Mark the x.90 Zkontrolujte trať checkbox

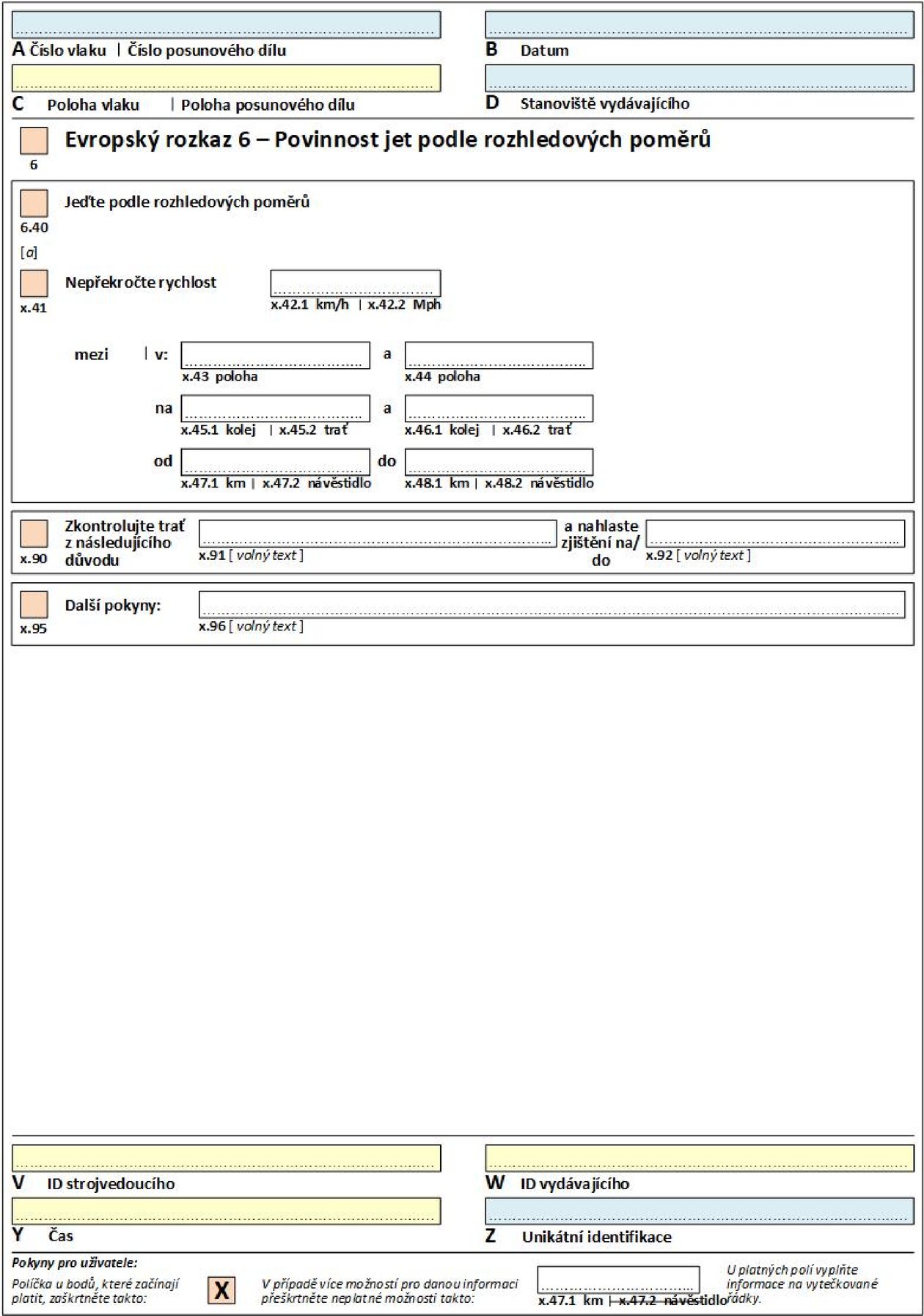[34, 534]
